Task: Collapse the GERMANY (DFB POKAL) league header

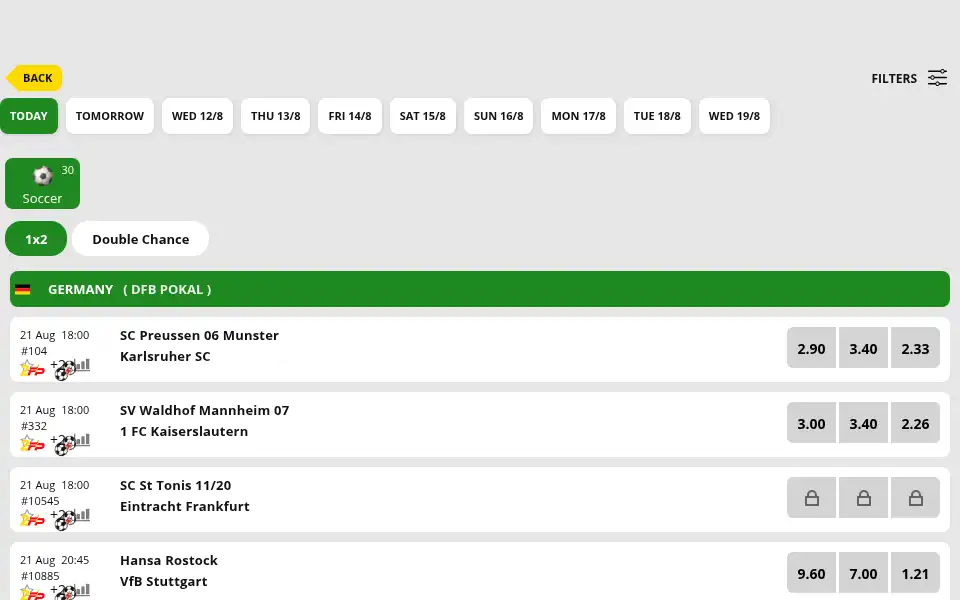Action: pos(479,289)
